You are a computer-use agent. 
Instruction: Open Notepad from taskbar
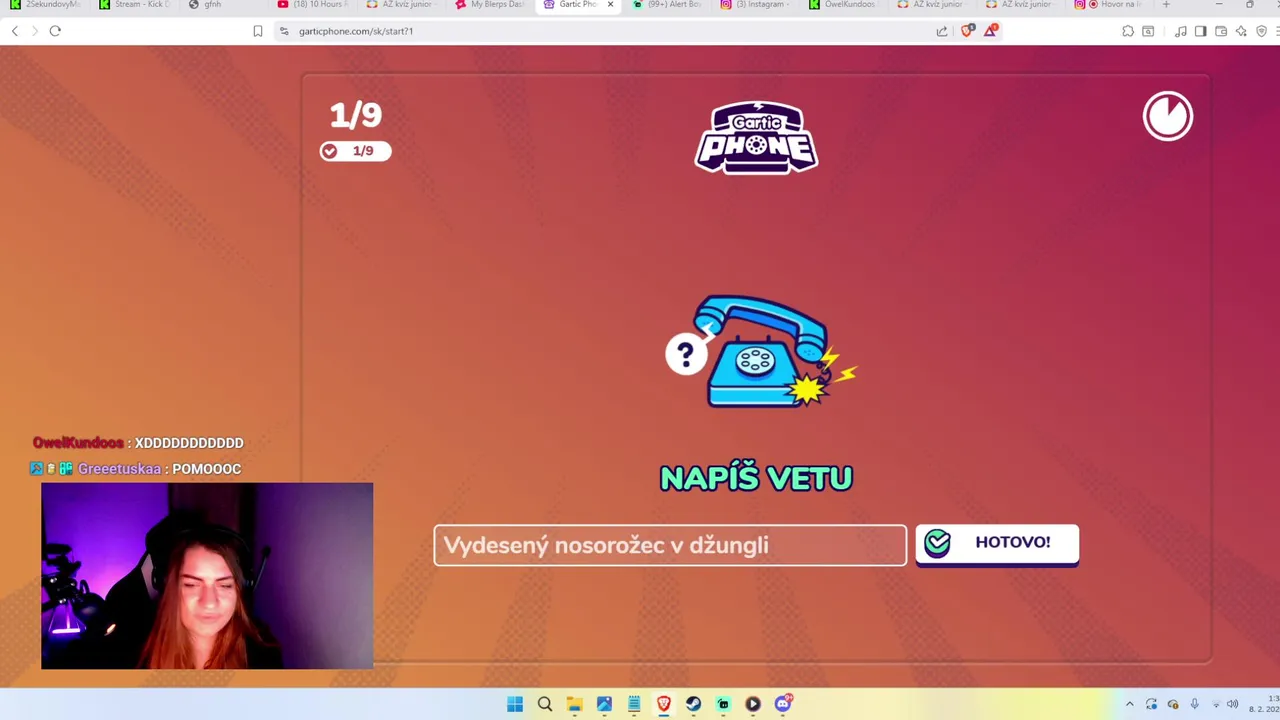click(634, 704)
